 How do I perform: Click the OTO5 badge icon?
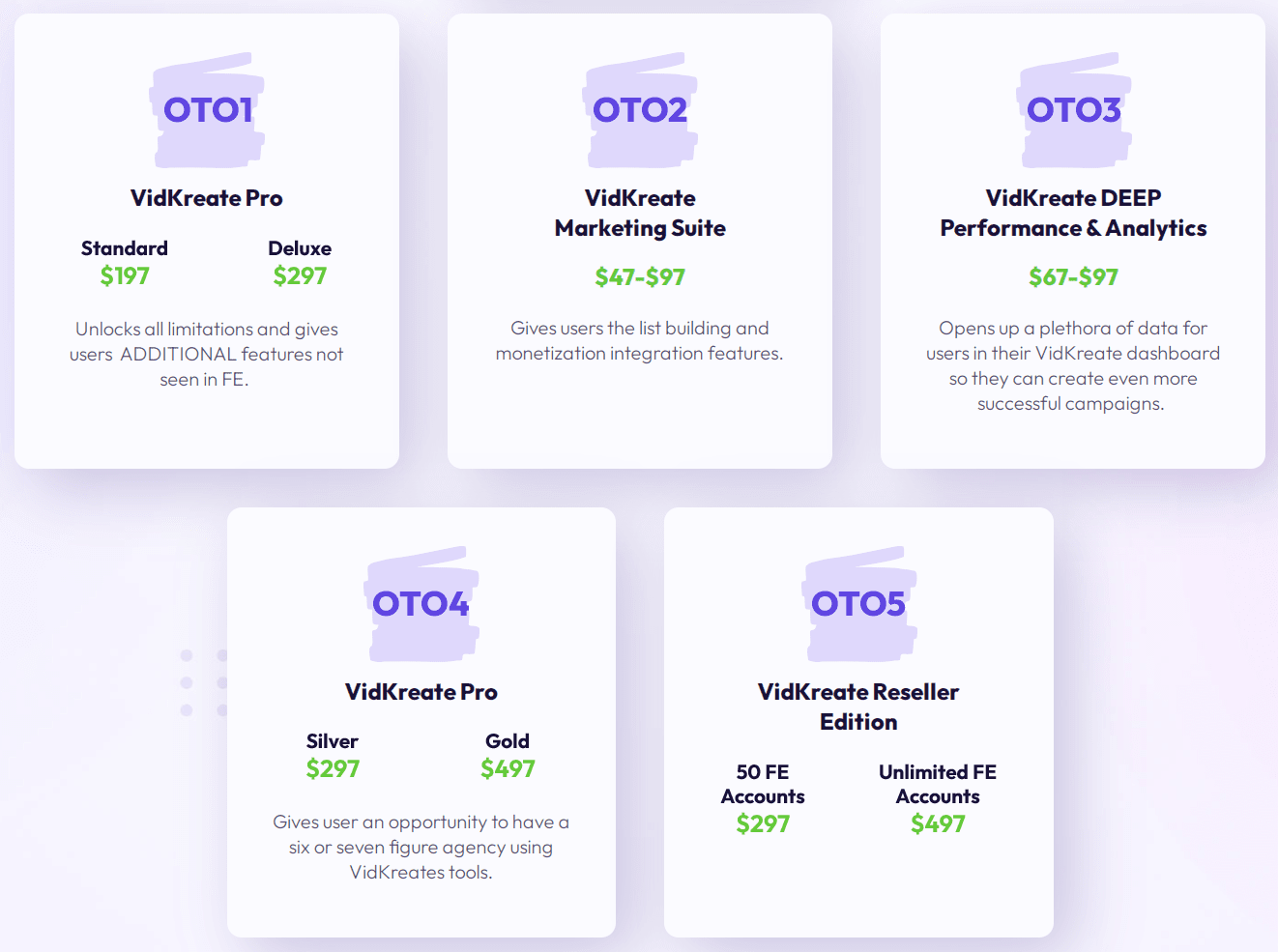[858, 604]
